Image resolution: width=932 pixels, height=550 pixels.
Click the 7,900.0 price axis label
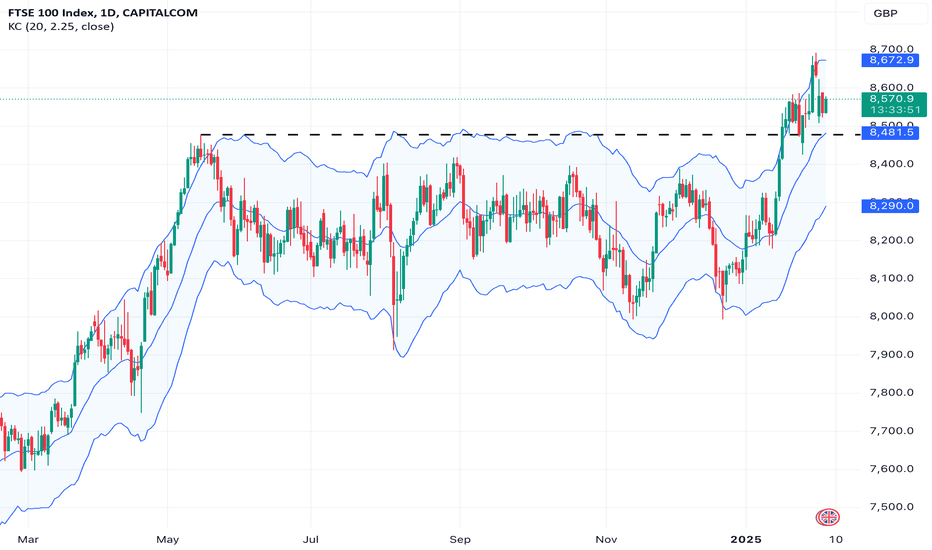point(891,354)
